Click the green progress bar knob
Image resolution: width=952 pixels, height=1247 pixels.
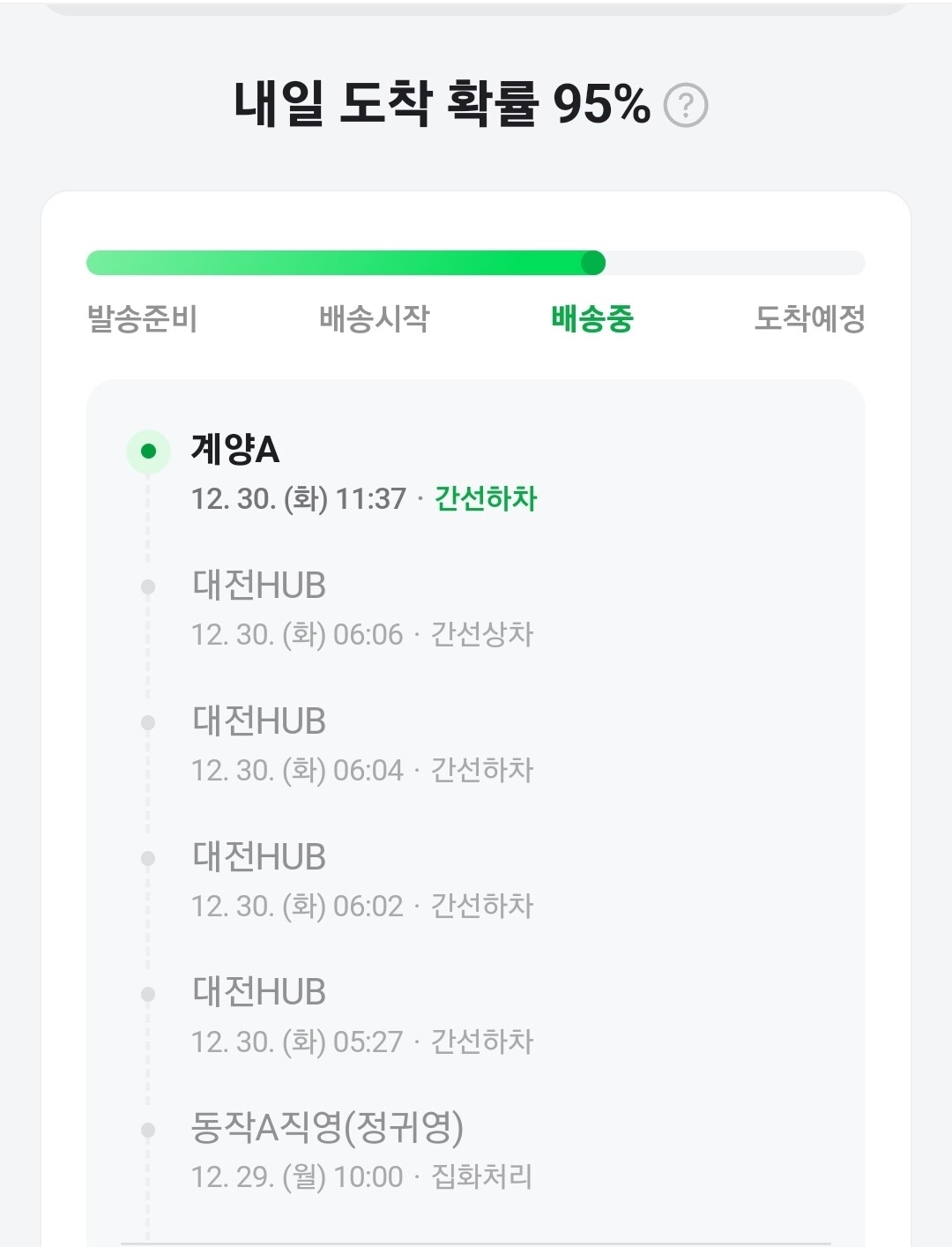pyautogui.click(x=593, y=263)
